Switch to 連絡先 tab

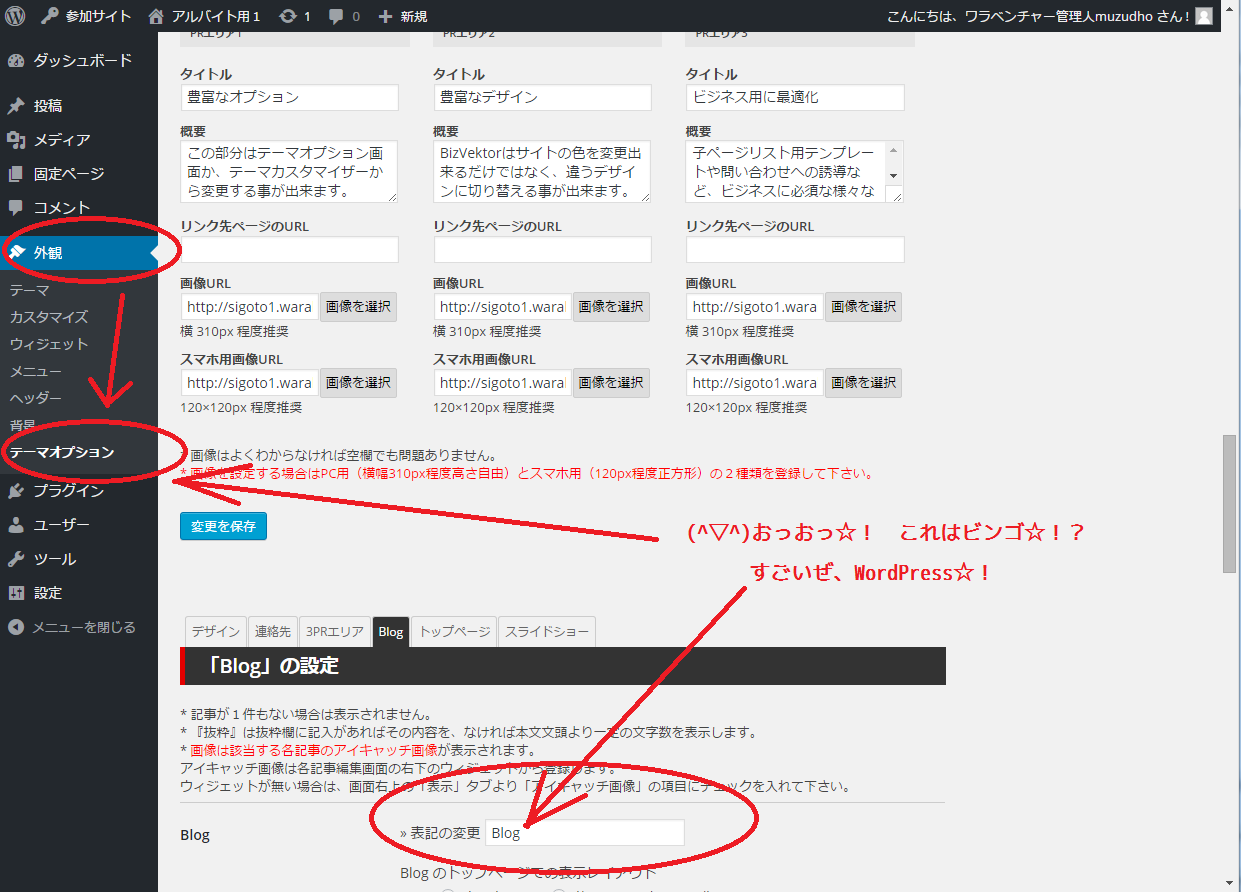(x=272, y=632)
